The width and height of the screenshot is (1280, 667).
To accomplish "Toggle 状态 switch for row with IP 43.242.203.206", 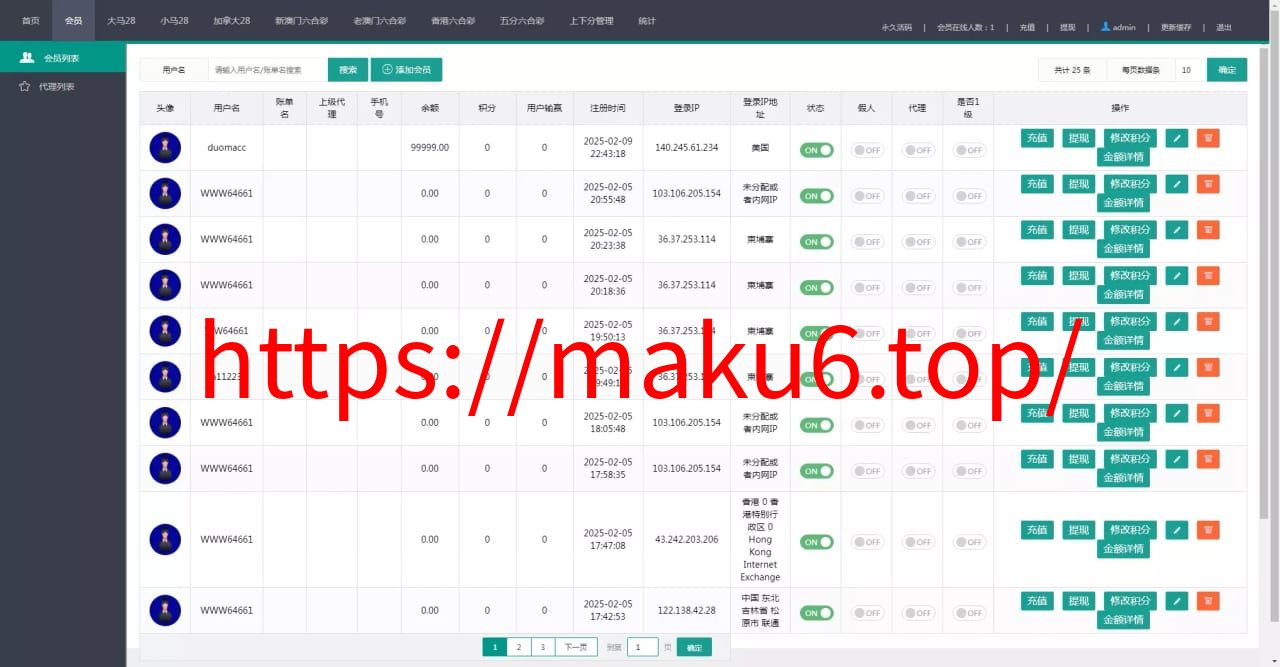I will pos(816,542).
